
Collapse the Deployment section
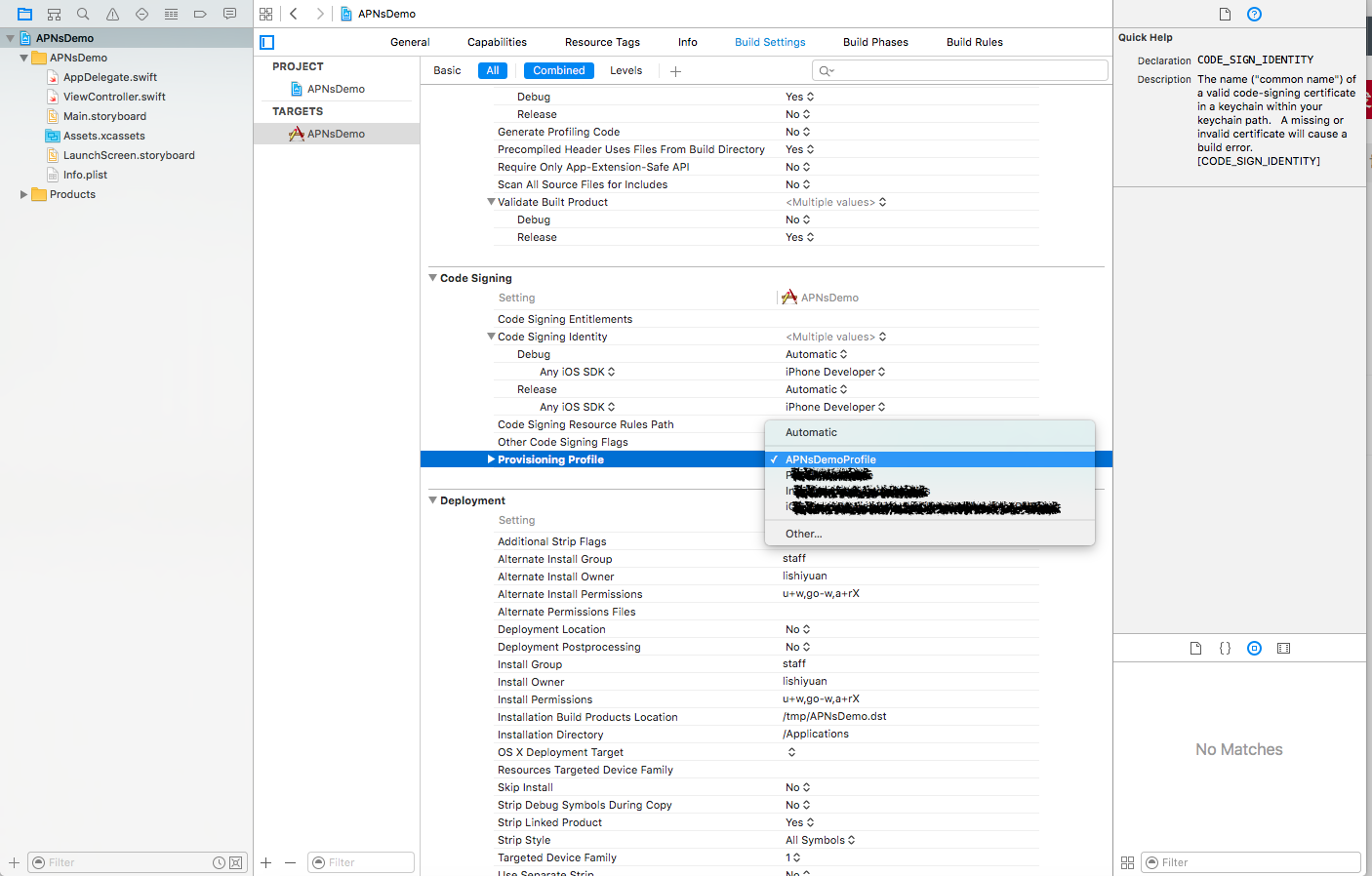tap(432, 500)
